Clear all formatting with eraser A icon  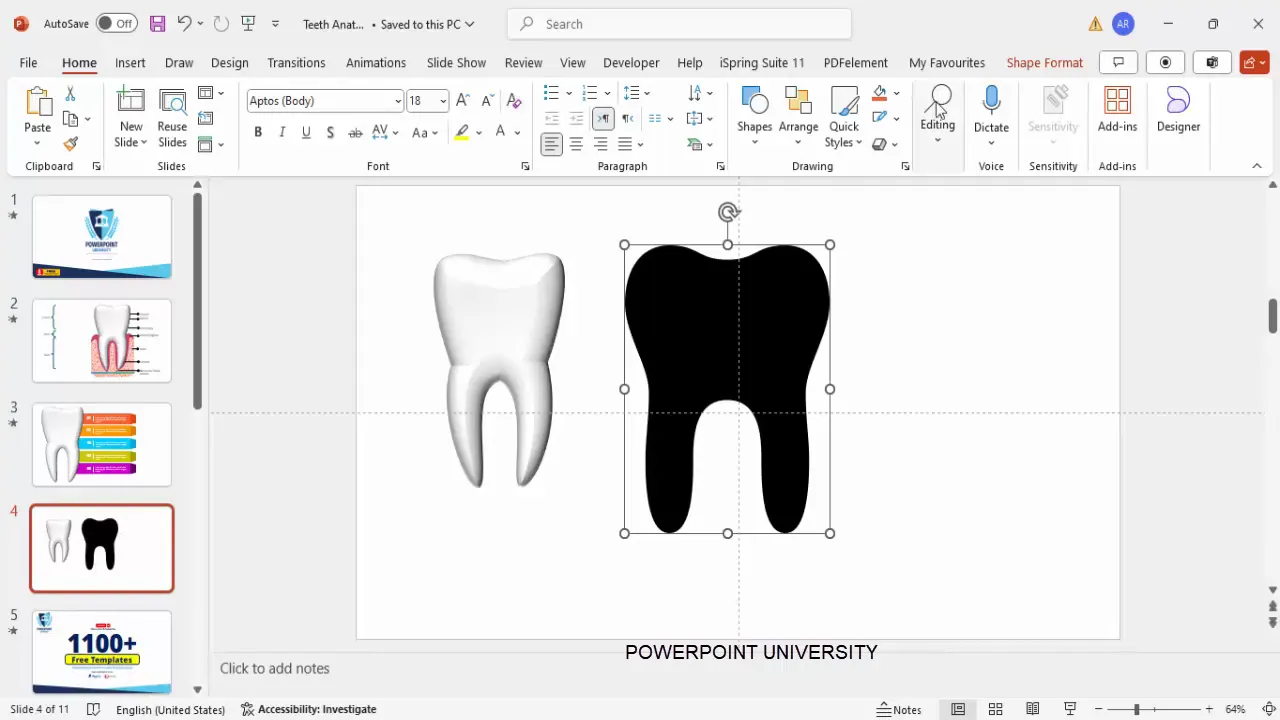point(513,101)
